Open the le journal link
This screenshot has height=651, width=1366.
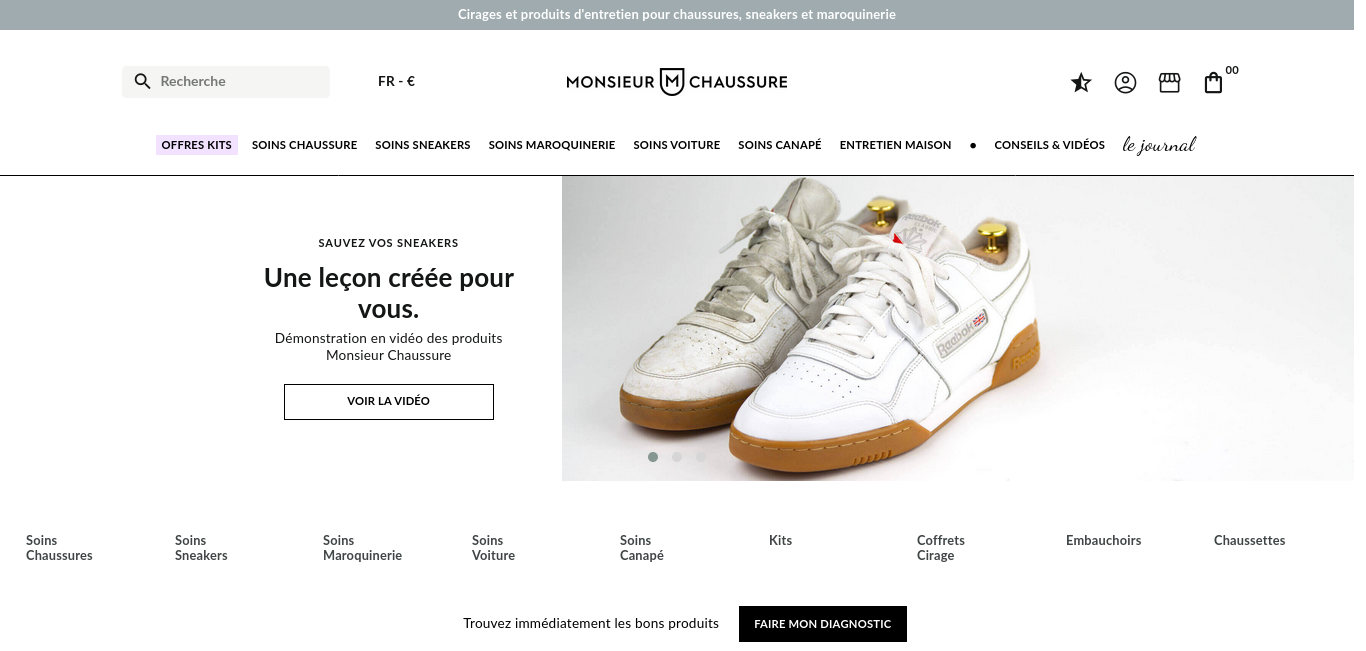click(x=1159, y=145)
